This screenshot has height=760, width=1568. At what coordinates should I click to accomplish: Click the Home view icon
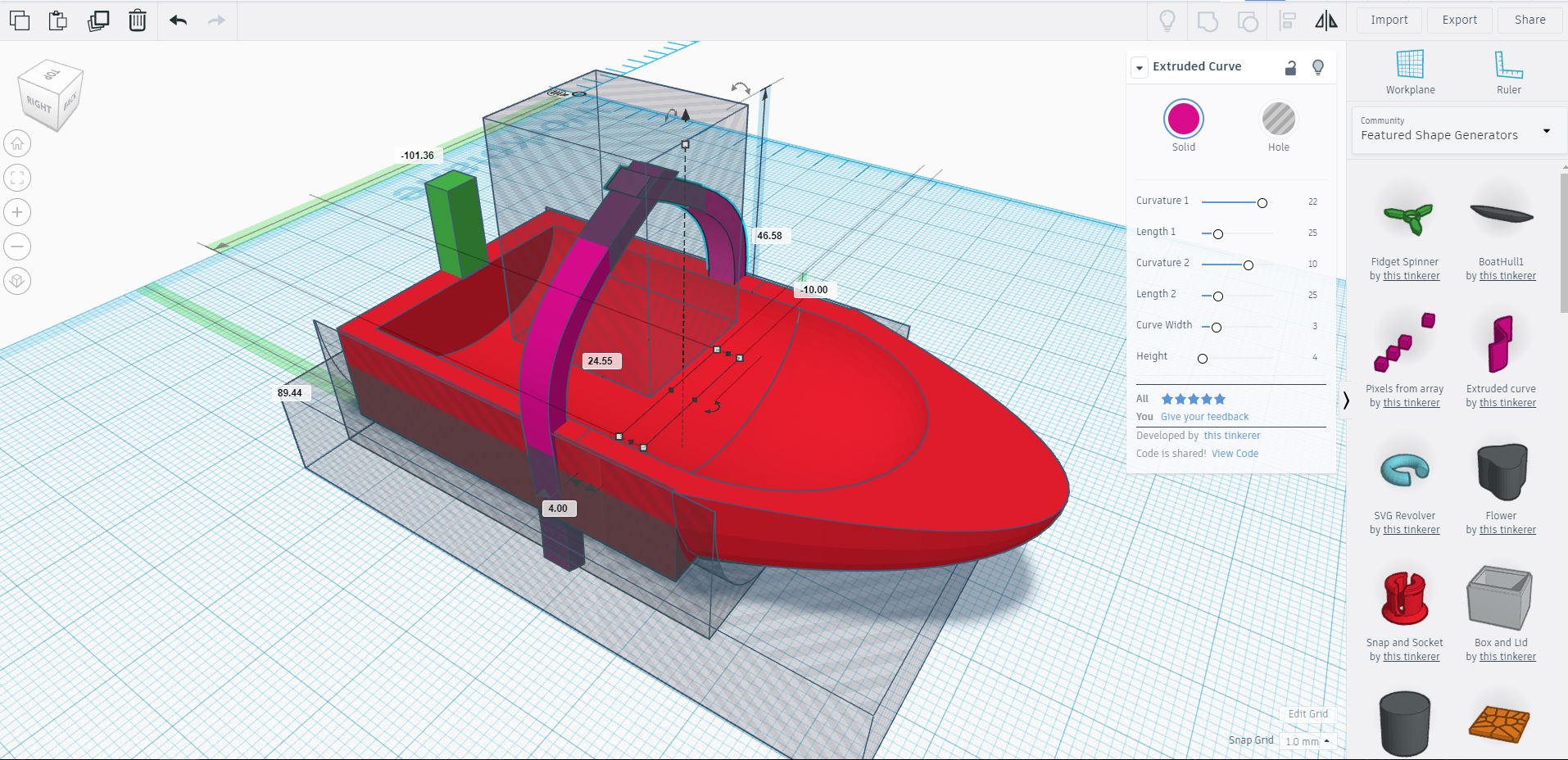pos(17,142)
